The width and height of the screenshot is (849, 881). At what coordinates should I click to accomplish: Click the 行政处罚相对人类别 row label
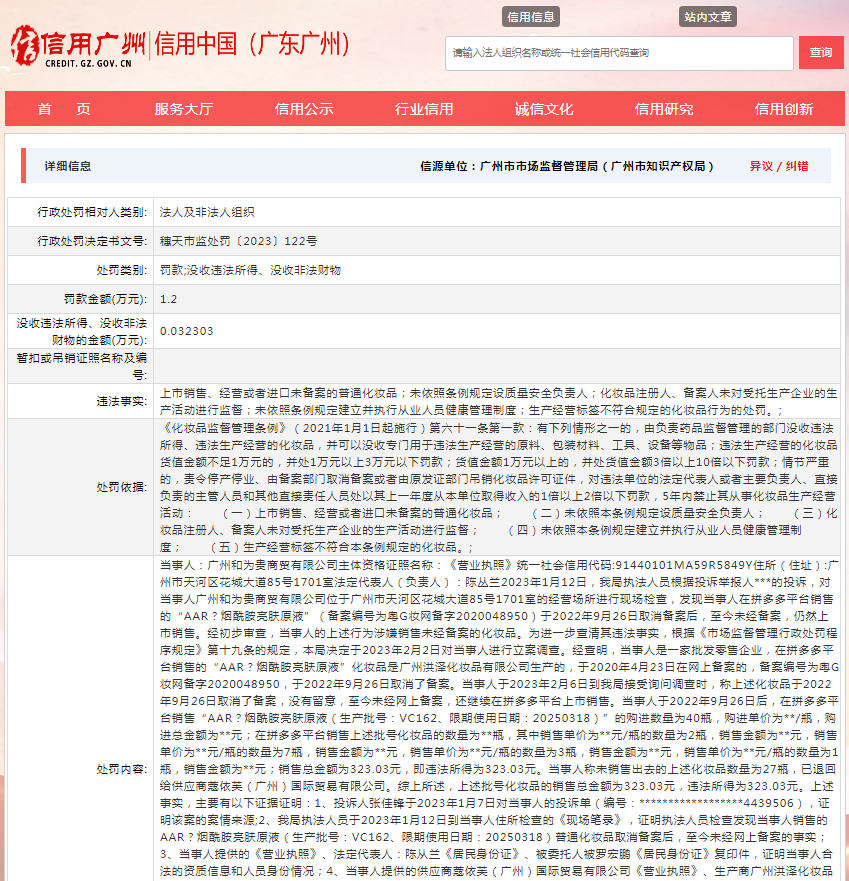(x=92, y=212)
